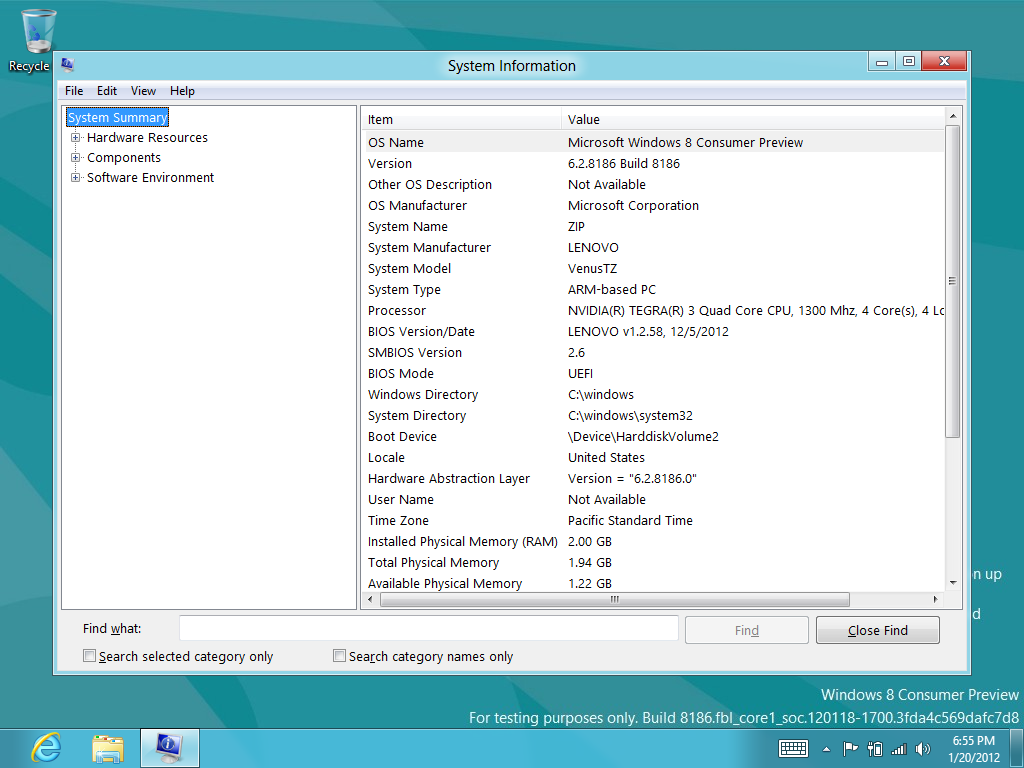
Task: Click the Find what input field
Action: point(428,628)
